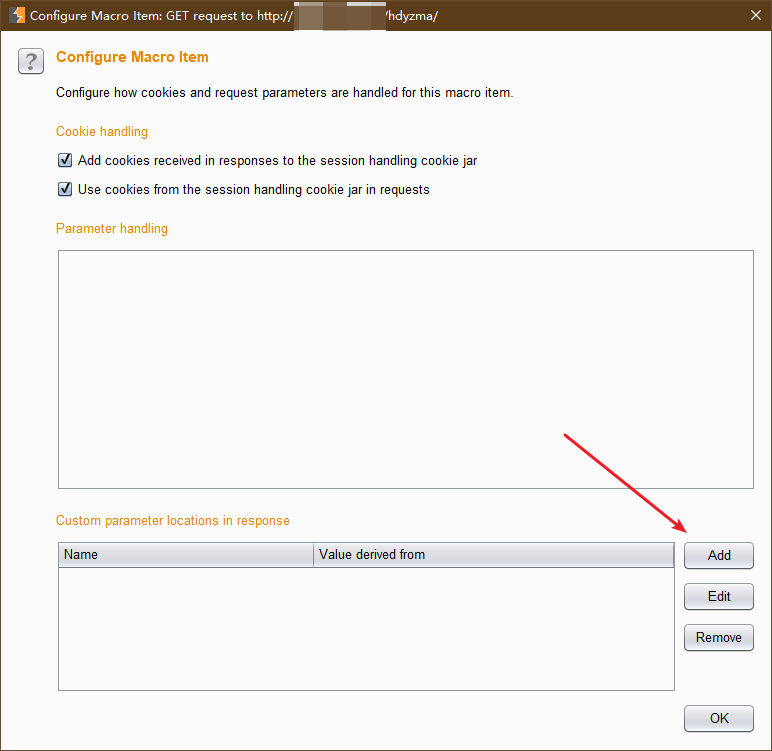772x751 pixels.
Task: Uncheck use cookies from cookie jar in requests
Action: tap(65, 189)
